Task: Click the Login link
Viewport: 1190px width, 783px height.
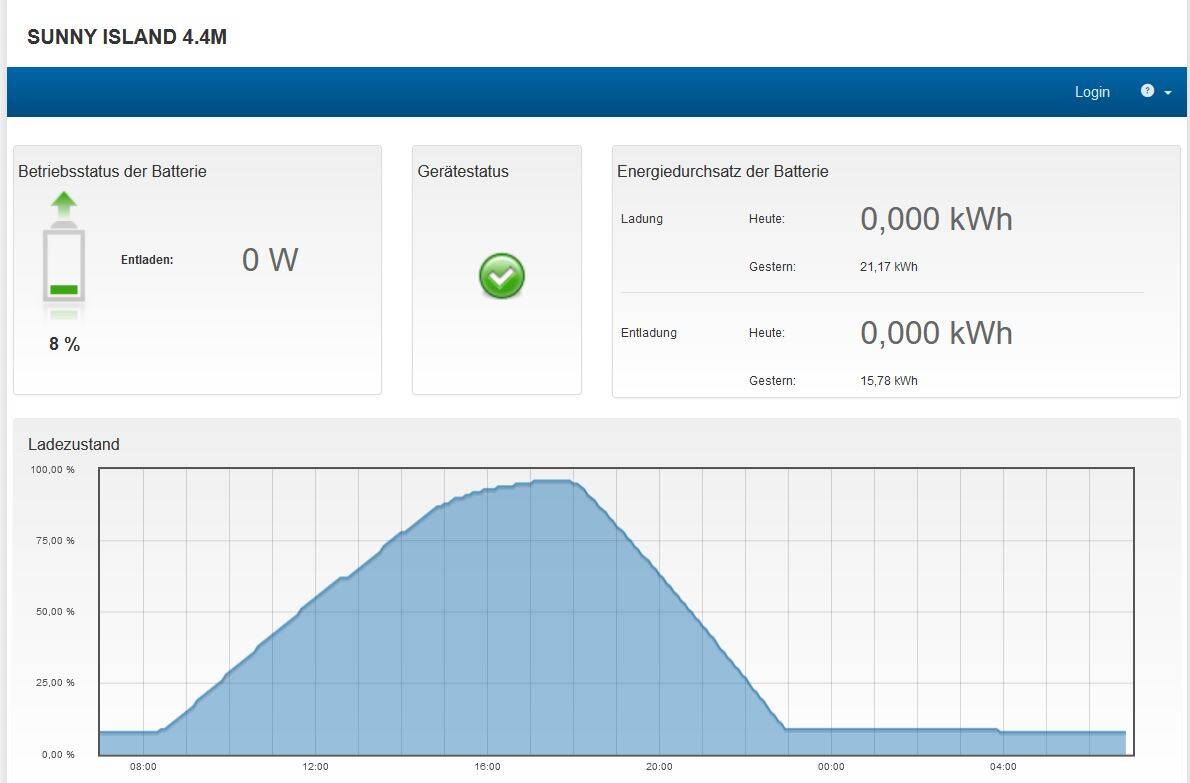Action: tap(1092, 92)
